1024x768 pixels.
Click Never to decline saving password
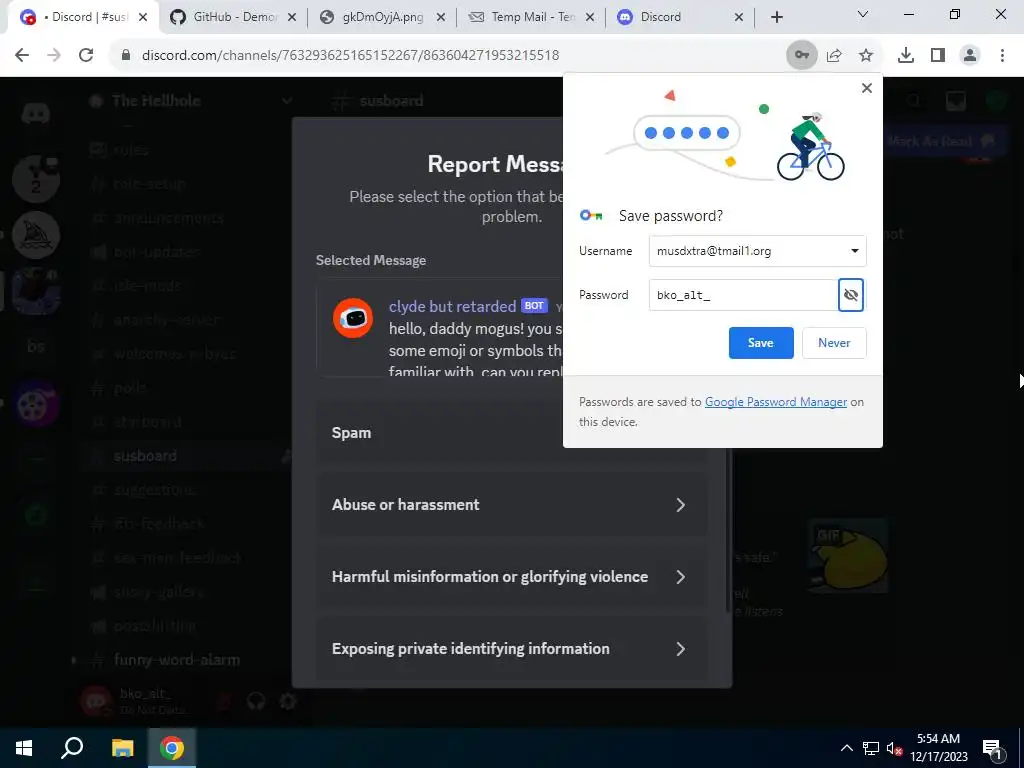click(x=834, y=343)
